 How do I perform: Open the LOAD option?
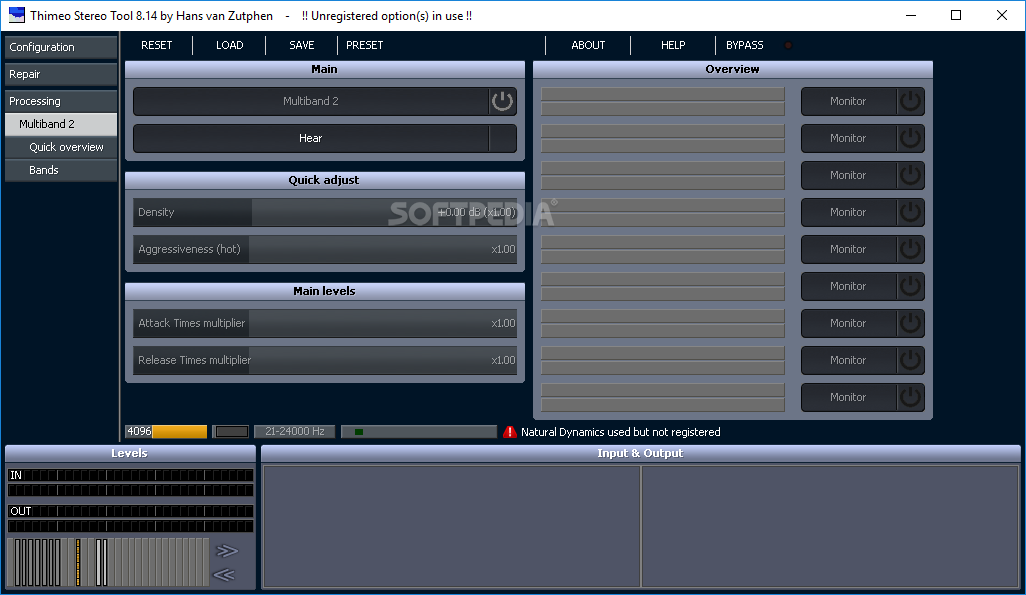(230, 45)
